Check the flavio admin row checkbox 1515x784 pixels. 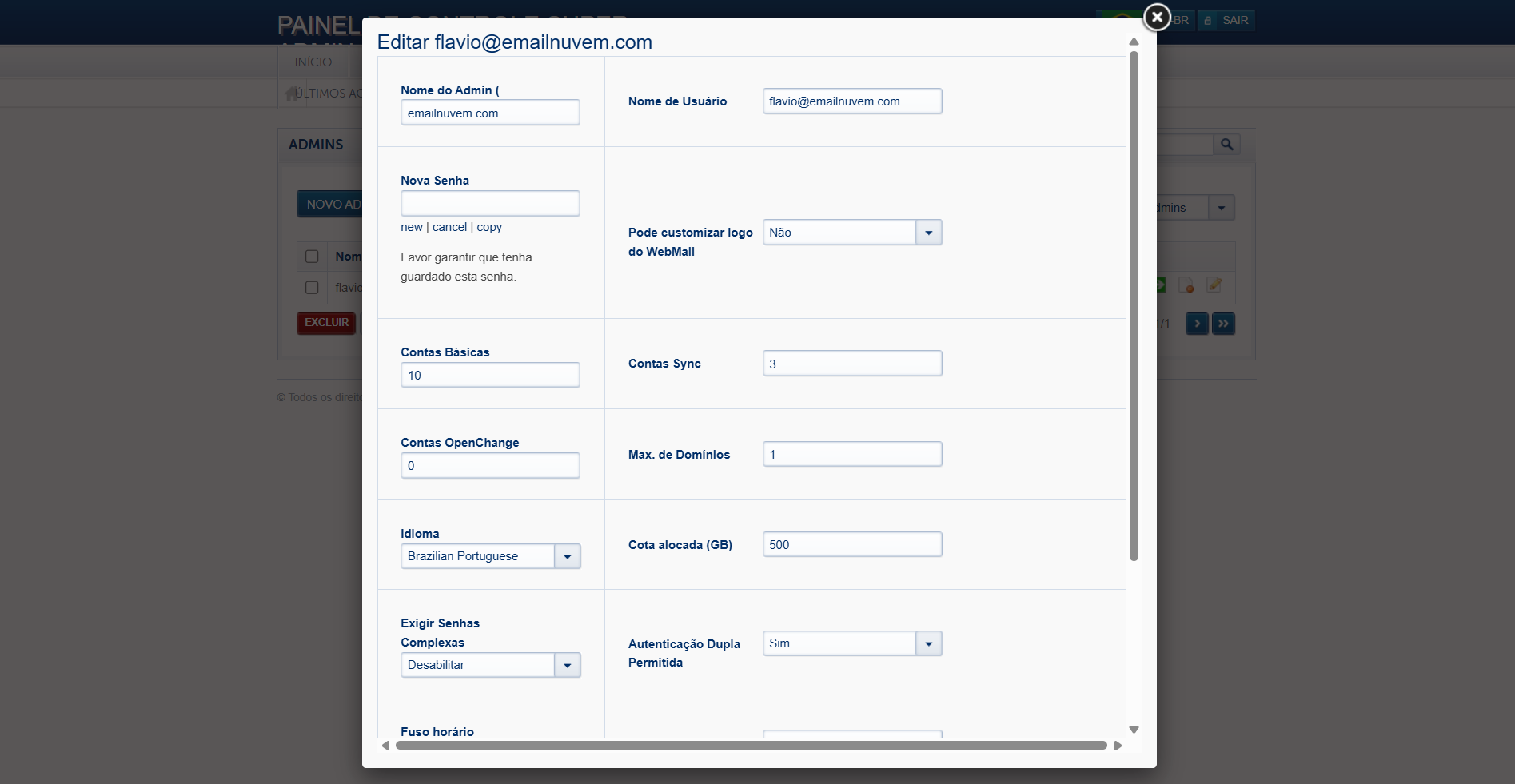click(312, 287)
